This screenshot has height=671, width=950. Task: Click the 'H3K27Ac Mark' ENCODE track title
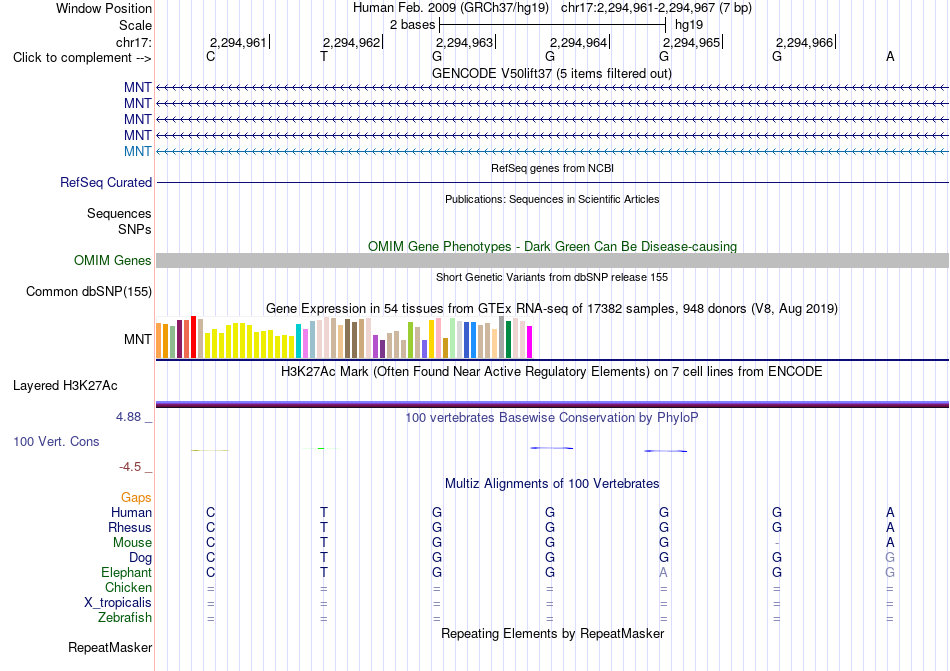551,371
